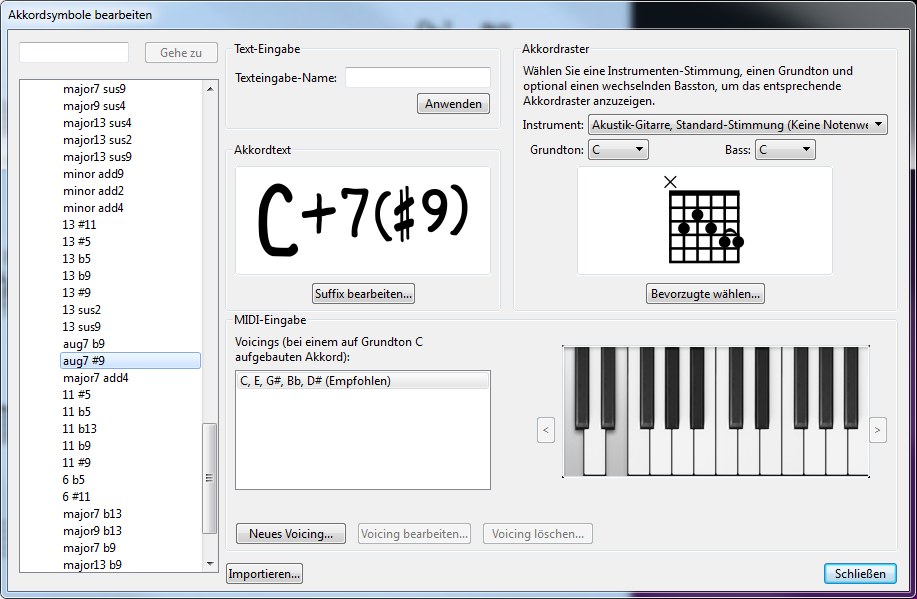Select '11 b9' in chord list
This screenshot has height=599, width=917.
77,445
